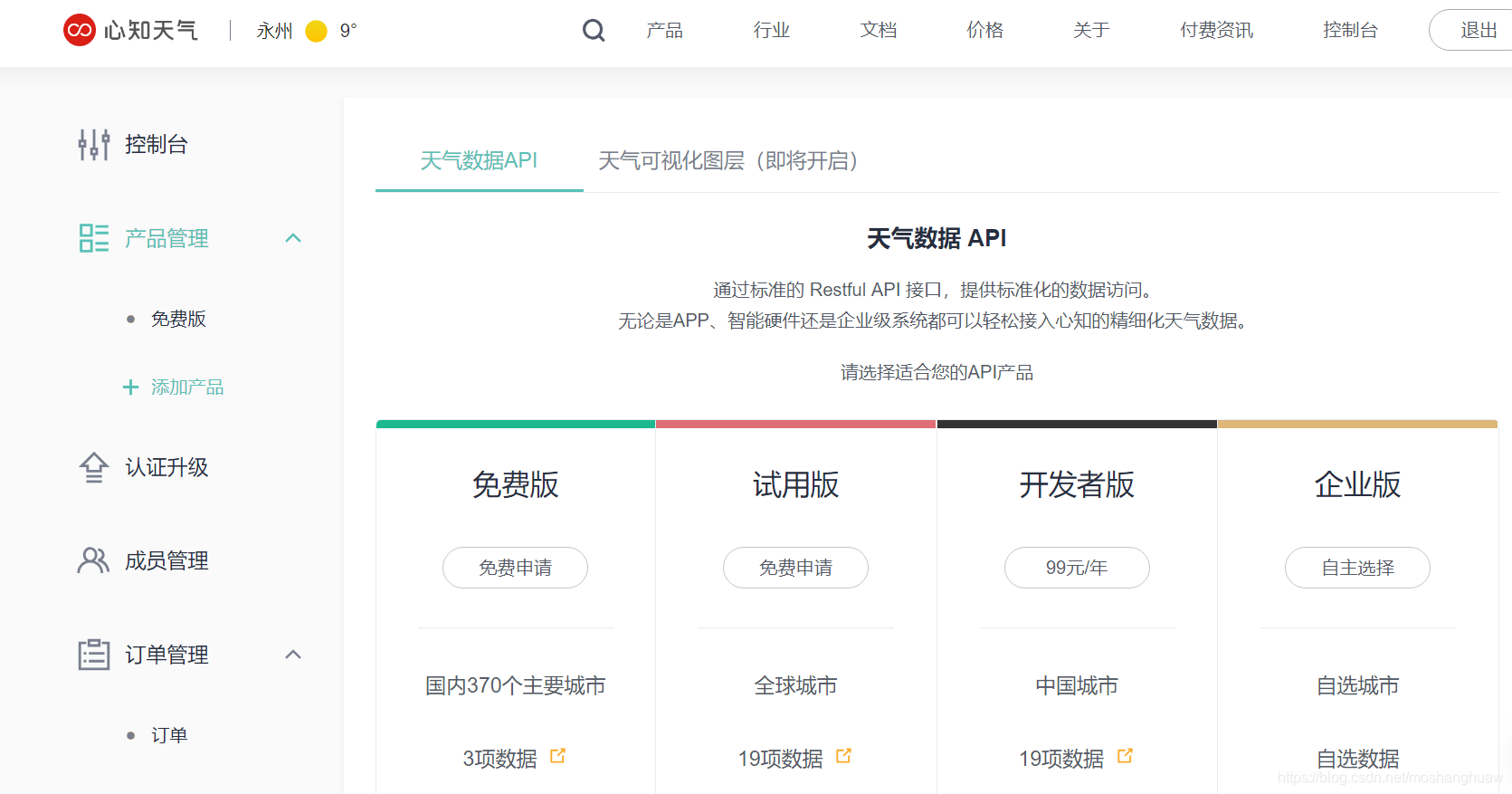Click 自选数据 text in 企业版
This screenshot has width=1512, height=794.
[x=1357, y=759]
